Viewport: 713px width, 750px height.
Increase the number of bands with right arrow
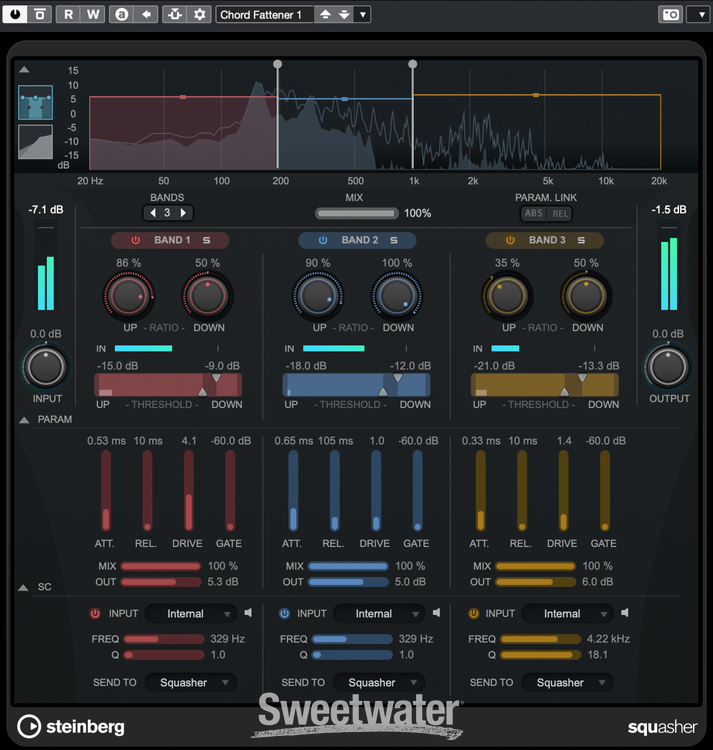184,213
